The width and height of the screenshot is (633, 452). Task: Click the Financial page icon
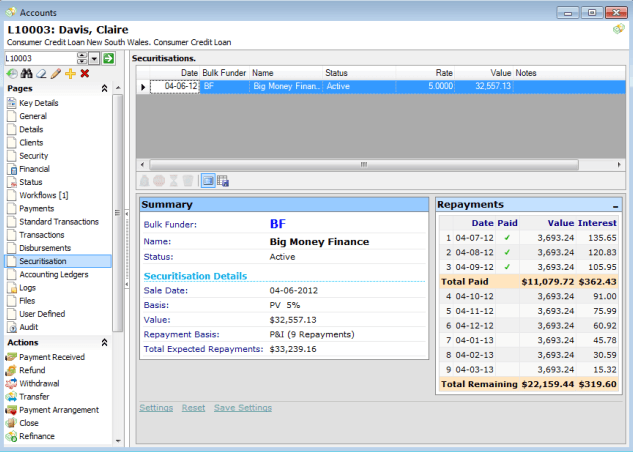click(x=12, y=169)
